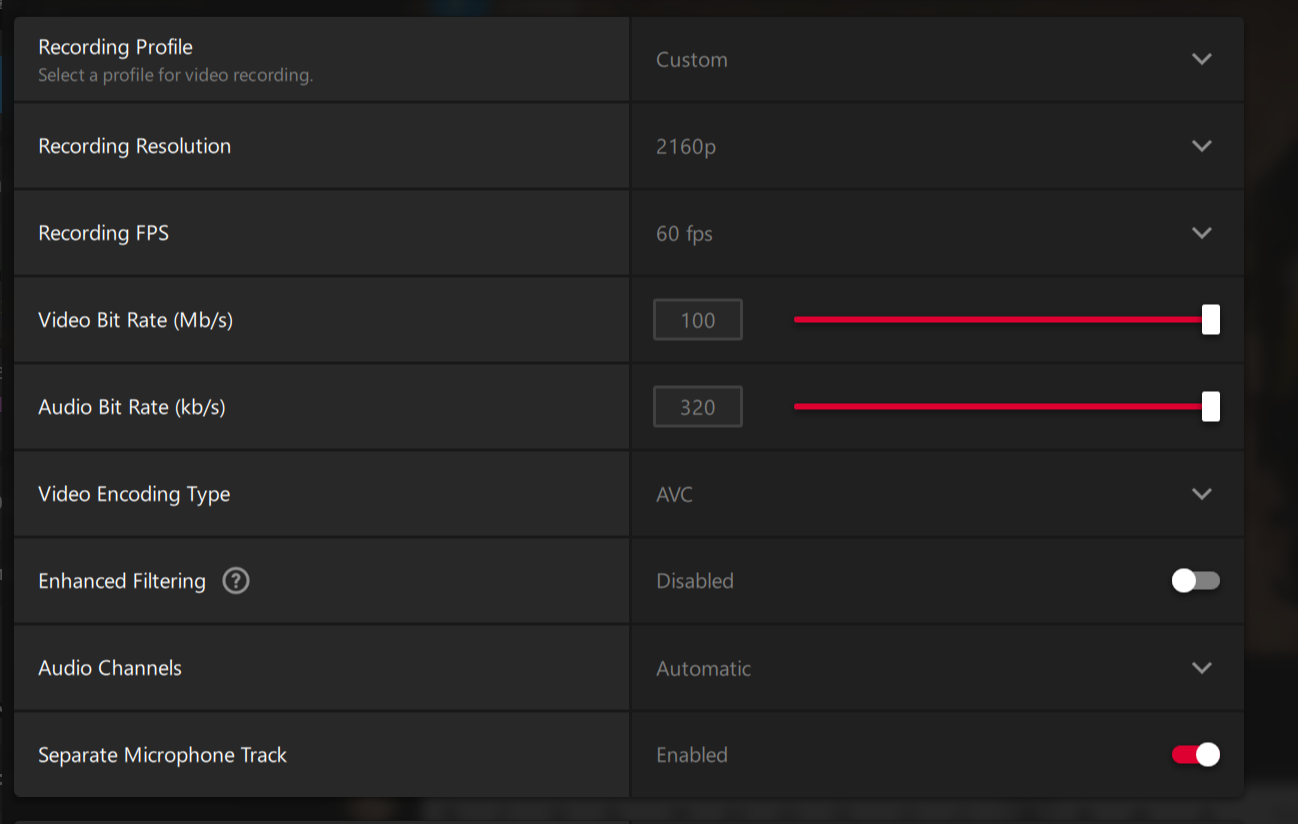Click the Video Bit Rate value field
The image size is (1298, 824).
tap(698, 320)
